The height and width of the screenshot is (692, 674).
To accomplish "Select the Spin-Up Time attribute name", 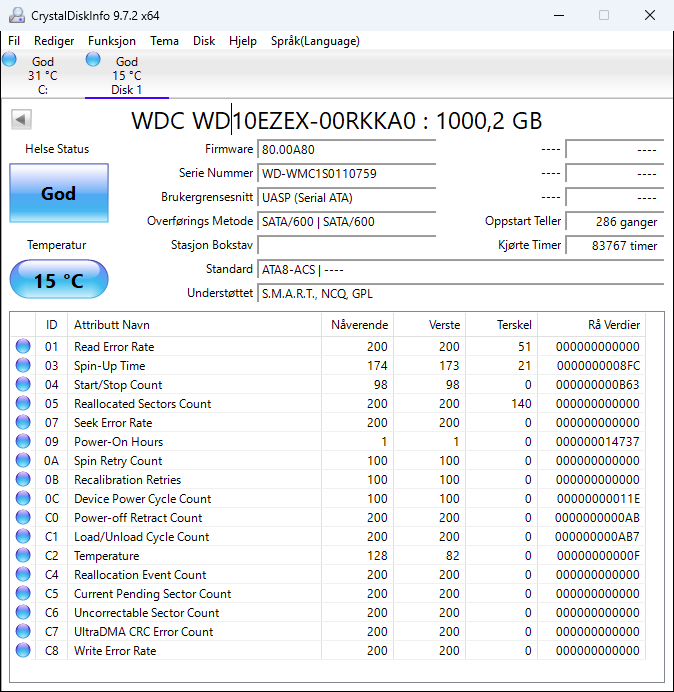I will point(109,366).
